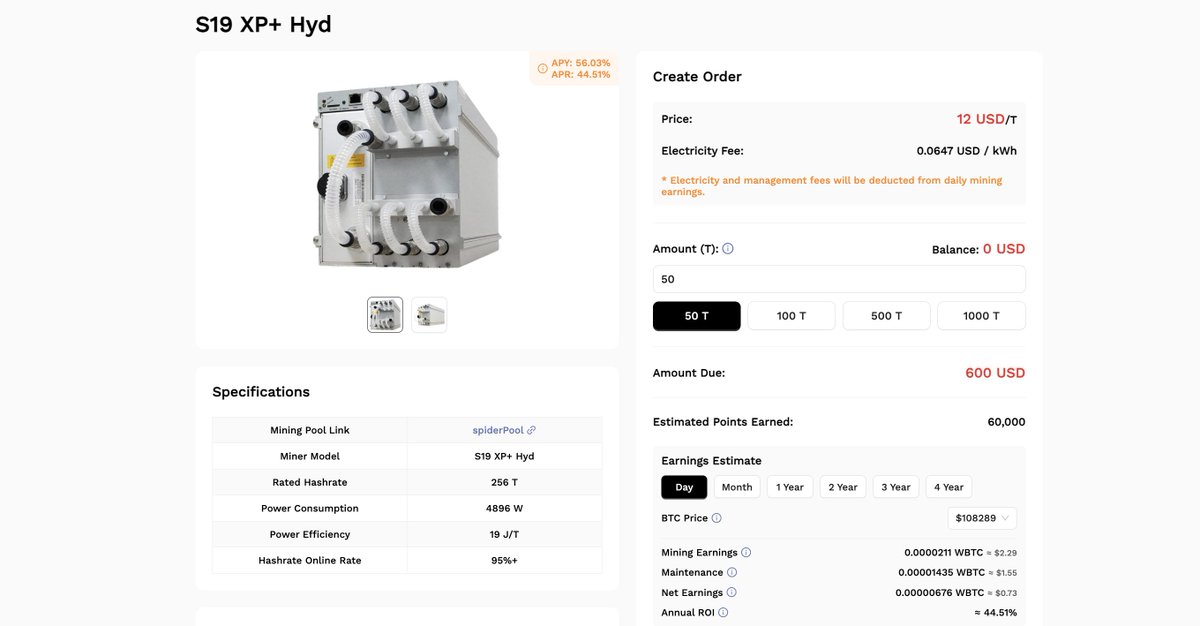Image resolution: width=1200 pixels, height=626 pixels.
Task: Switch earnings estimate to Day
Action: [x=684, y=487]
